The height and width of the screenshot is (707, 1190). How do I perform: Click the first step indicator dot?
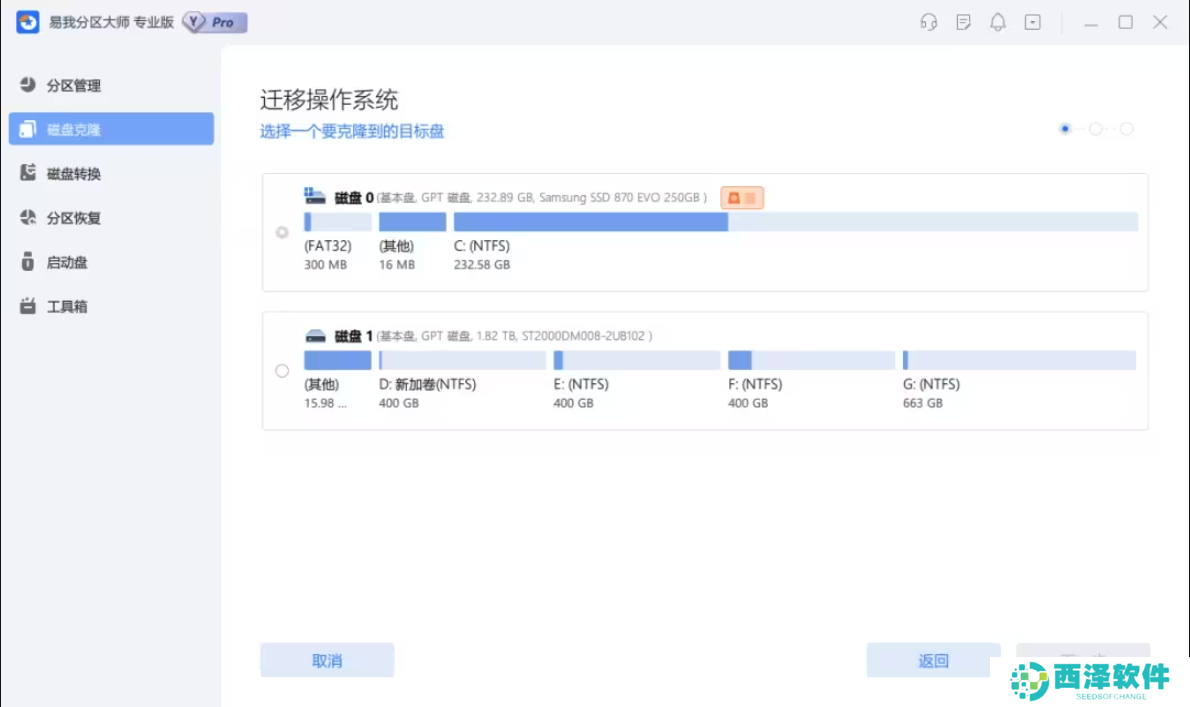point(1065,129)
